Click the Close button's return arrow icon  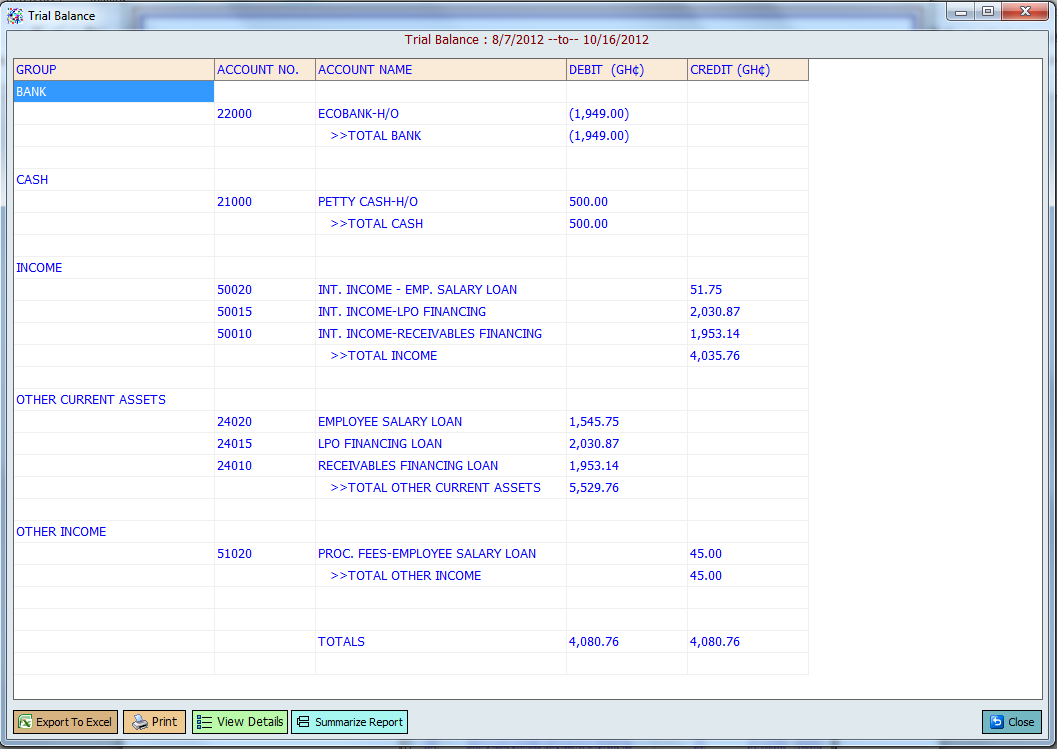pyautogui.click(x=996, y=722)
